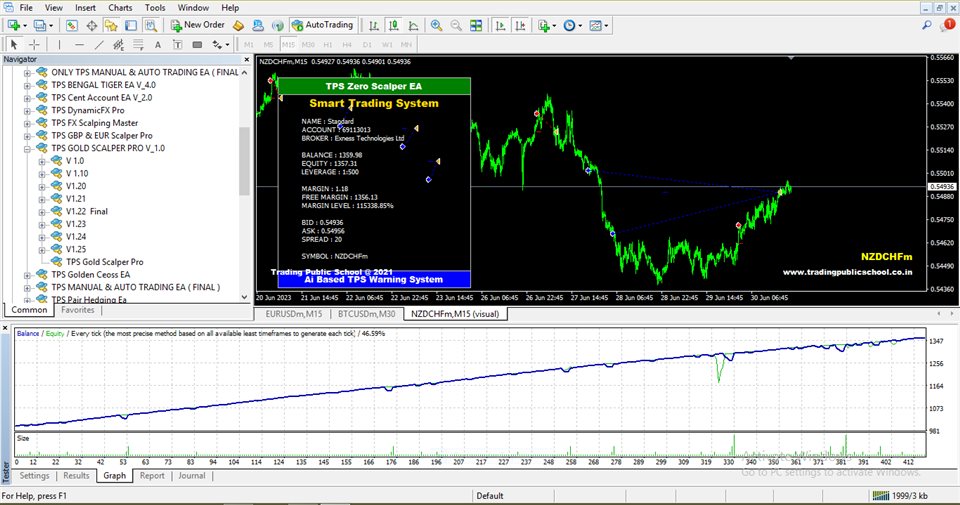Expand the V1.22 Final tree node
Image resolution: width=960 pixels, height=505 pixels.
pyautogui.click(x=42, y=212)
